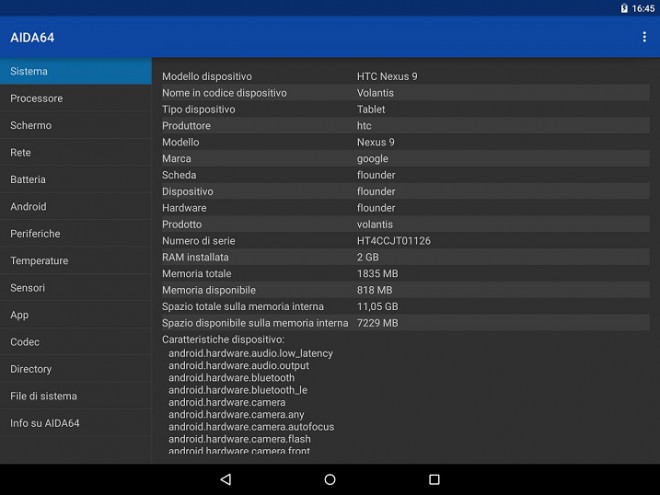This screenshot has width=660, height=495.
Task: Select android.hardware.audio.output entry
Action: tap(239, 365)
